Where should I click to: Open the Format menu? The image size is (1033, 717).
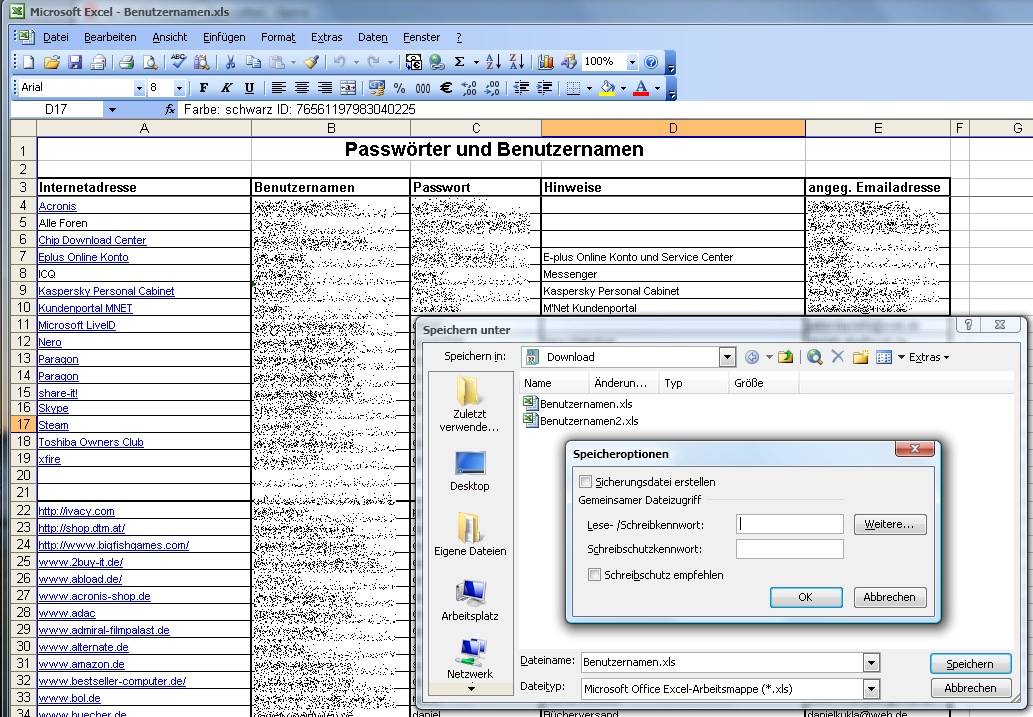[278, 38]
